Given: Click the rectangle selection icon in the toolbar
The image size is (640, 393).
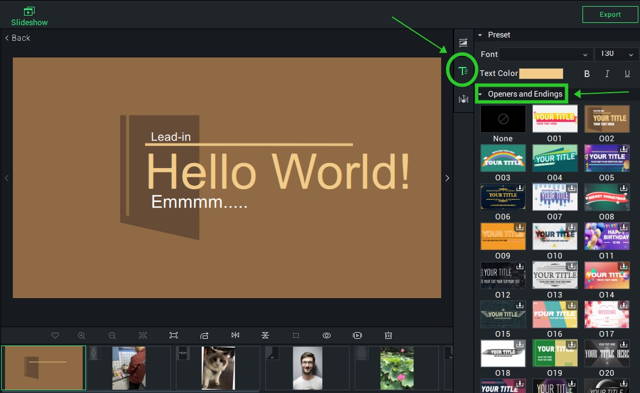Looking at the screenshot, I should pyautogui.click(x=296, y=335).
